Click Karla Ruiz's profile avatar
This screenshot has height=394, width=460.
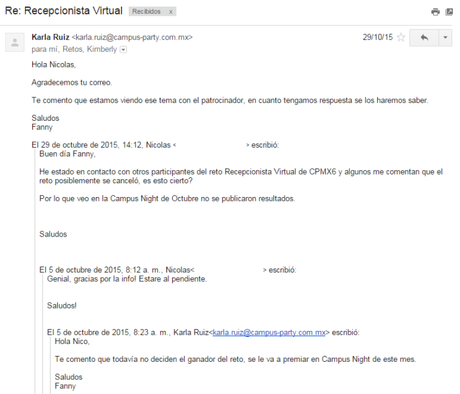click(x=15, y=42)
